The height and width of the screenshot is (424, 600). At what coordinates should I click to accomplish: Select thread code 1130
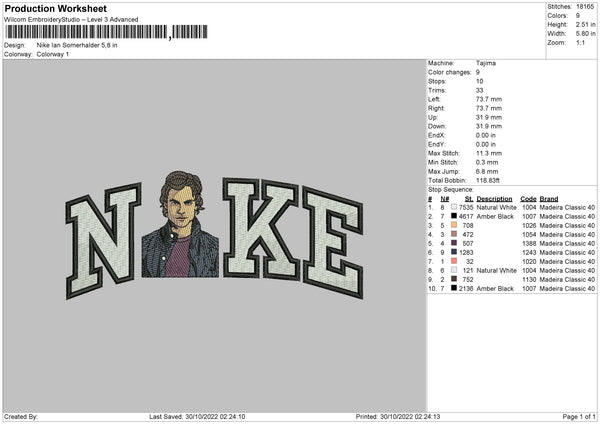coord(529,279)
